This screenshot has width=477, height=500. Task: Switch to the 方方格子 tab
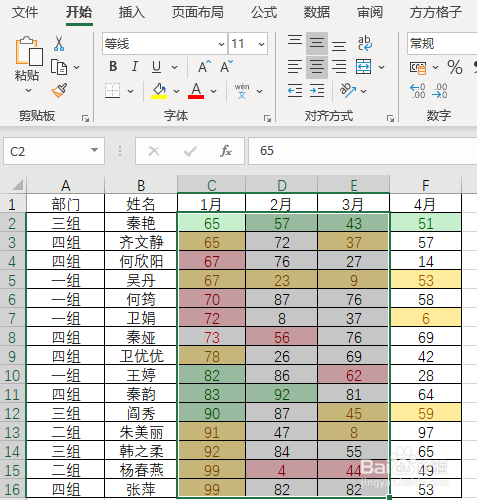(436, 12)
